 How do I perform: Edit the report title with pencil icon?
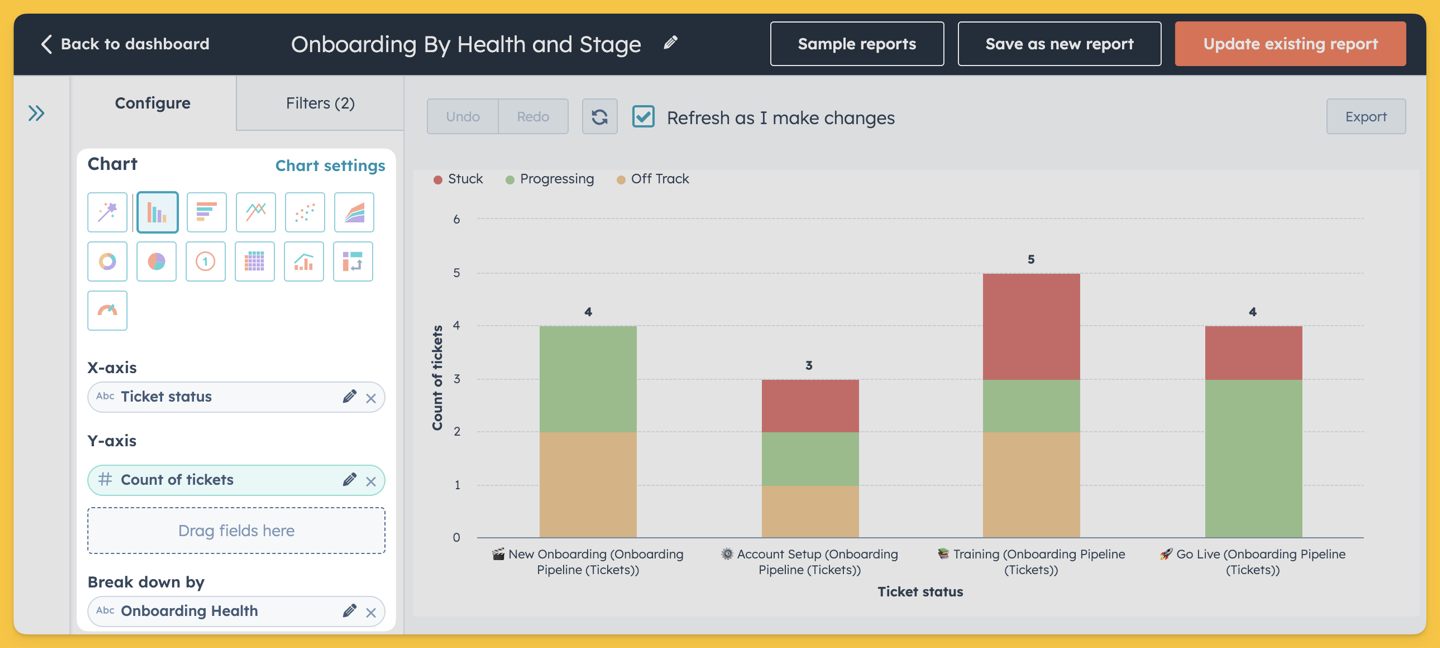pyautogui.click(x=671, y=43)
